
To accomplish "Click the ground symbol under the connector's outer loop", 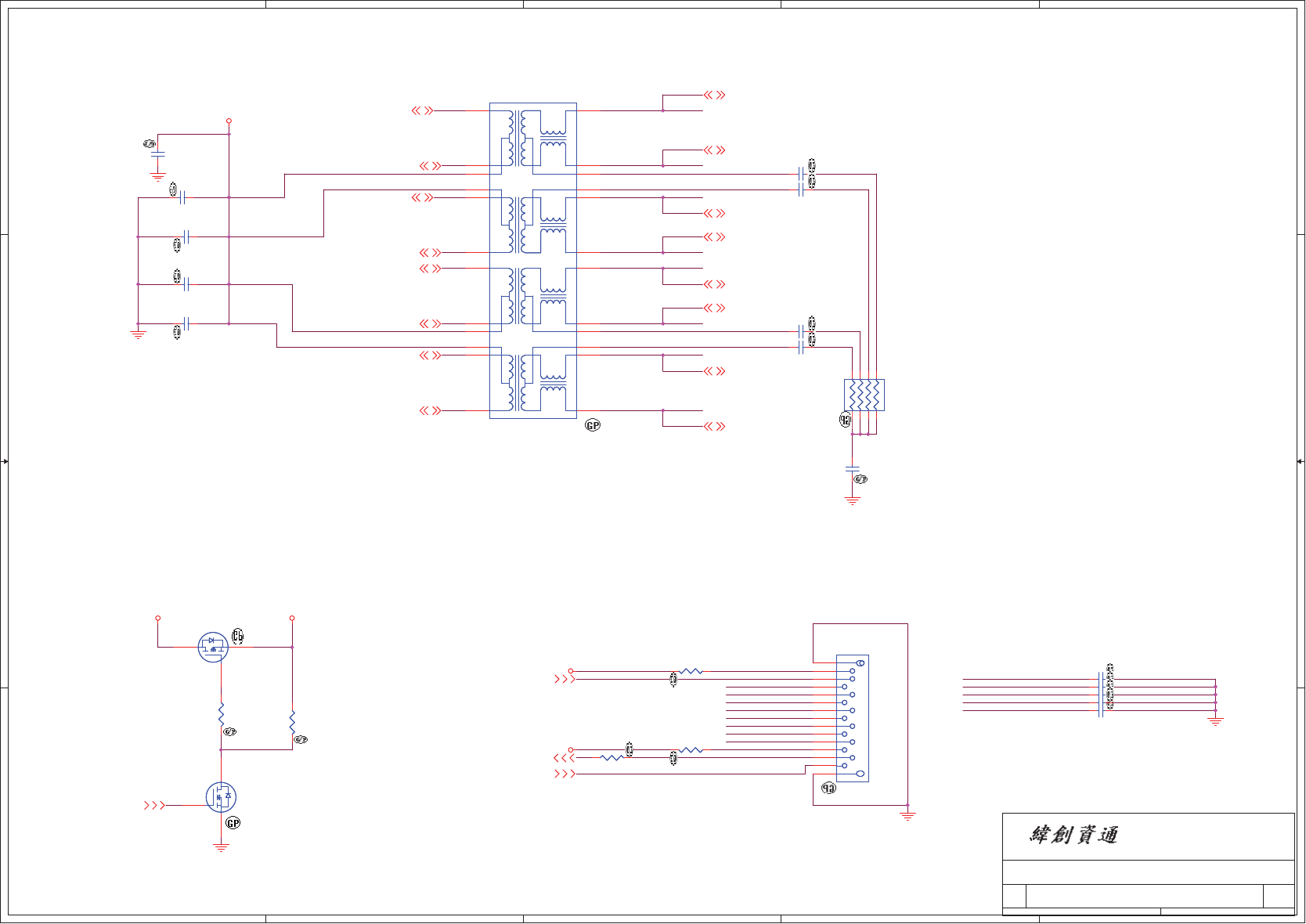I will (907, 815).
